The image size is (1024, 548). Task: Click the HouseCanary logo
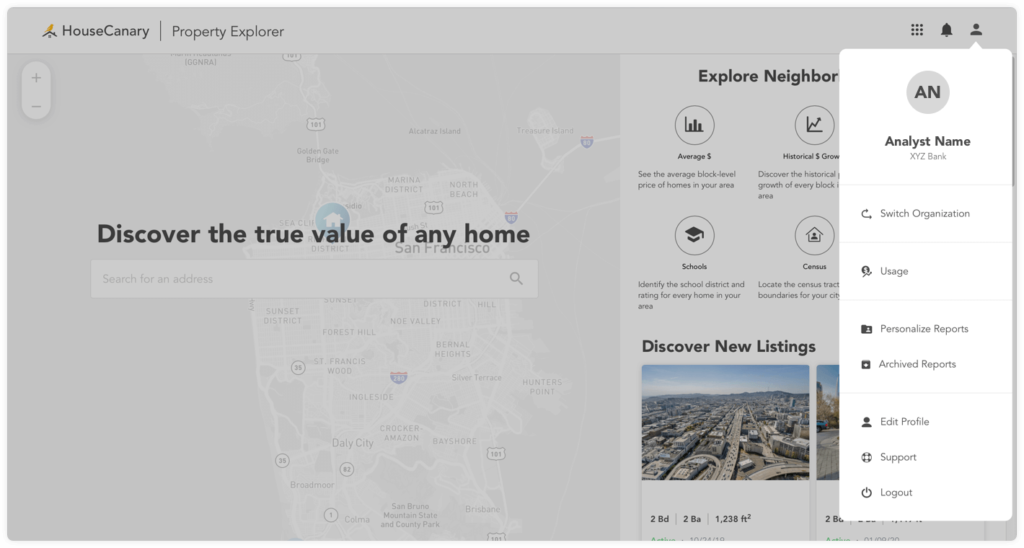pyautogui.click(x=96, y=31)
